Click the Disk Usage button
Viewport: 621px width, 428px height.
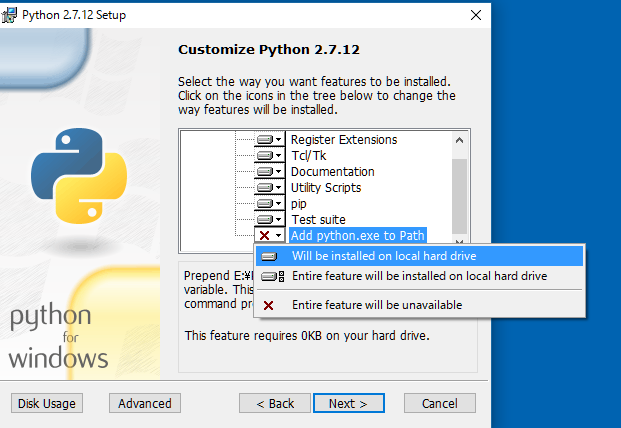[47, 403]
